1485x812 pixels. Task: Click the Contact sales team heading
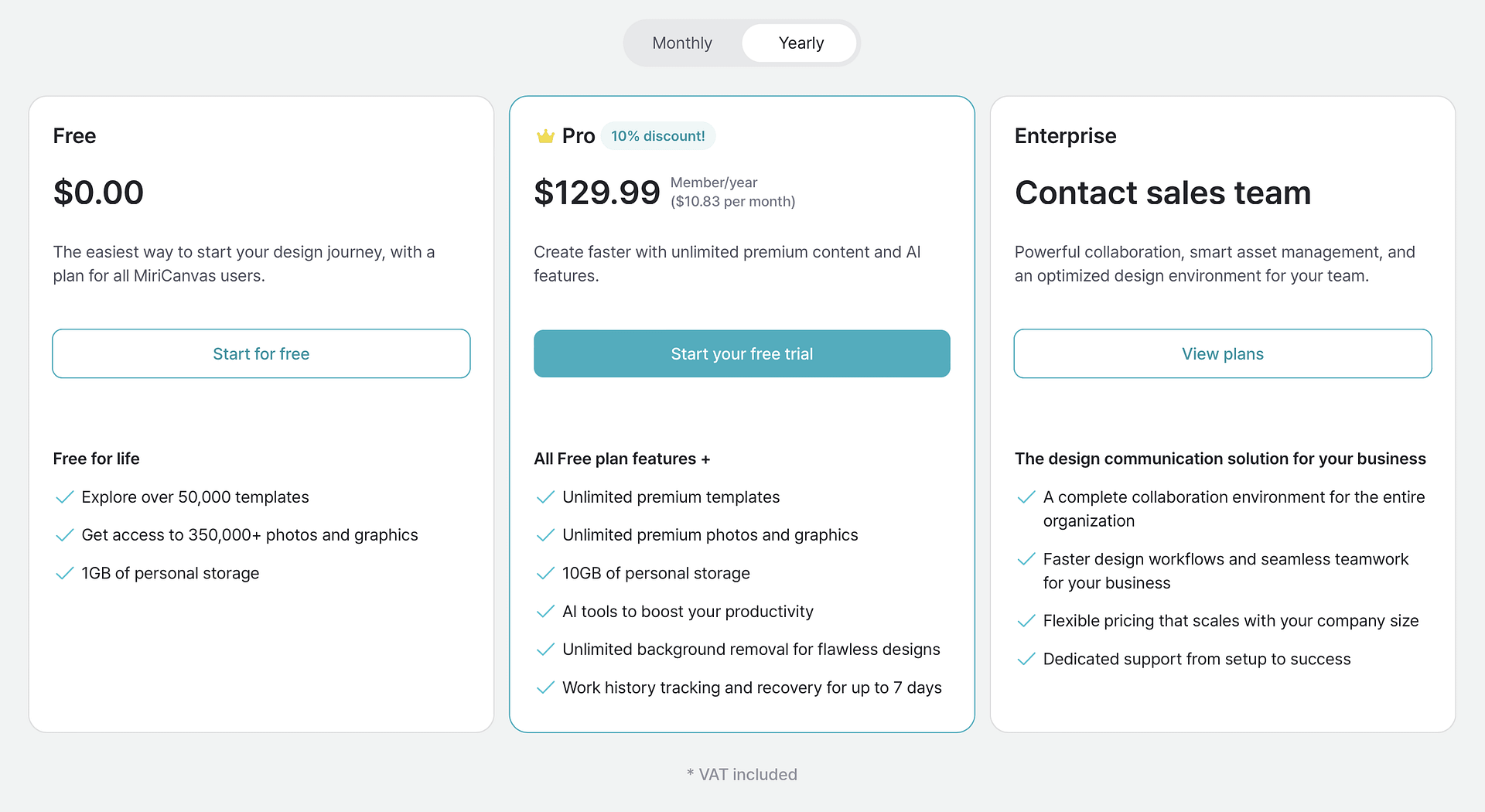[x=1162, y=193]
